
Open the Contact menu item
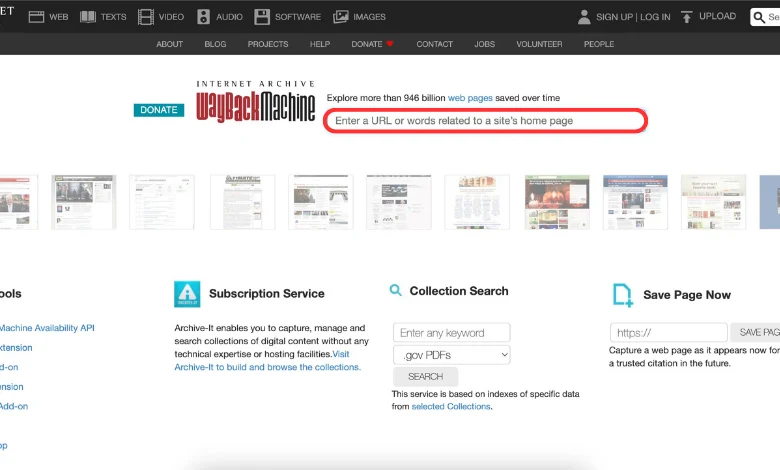pyautogui.click(x=435, y=44)
